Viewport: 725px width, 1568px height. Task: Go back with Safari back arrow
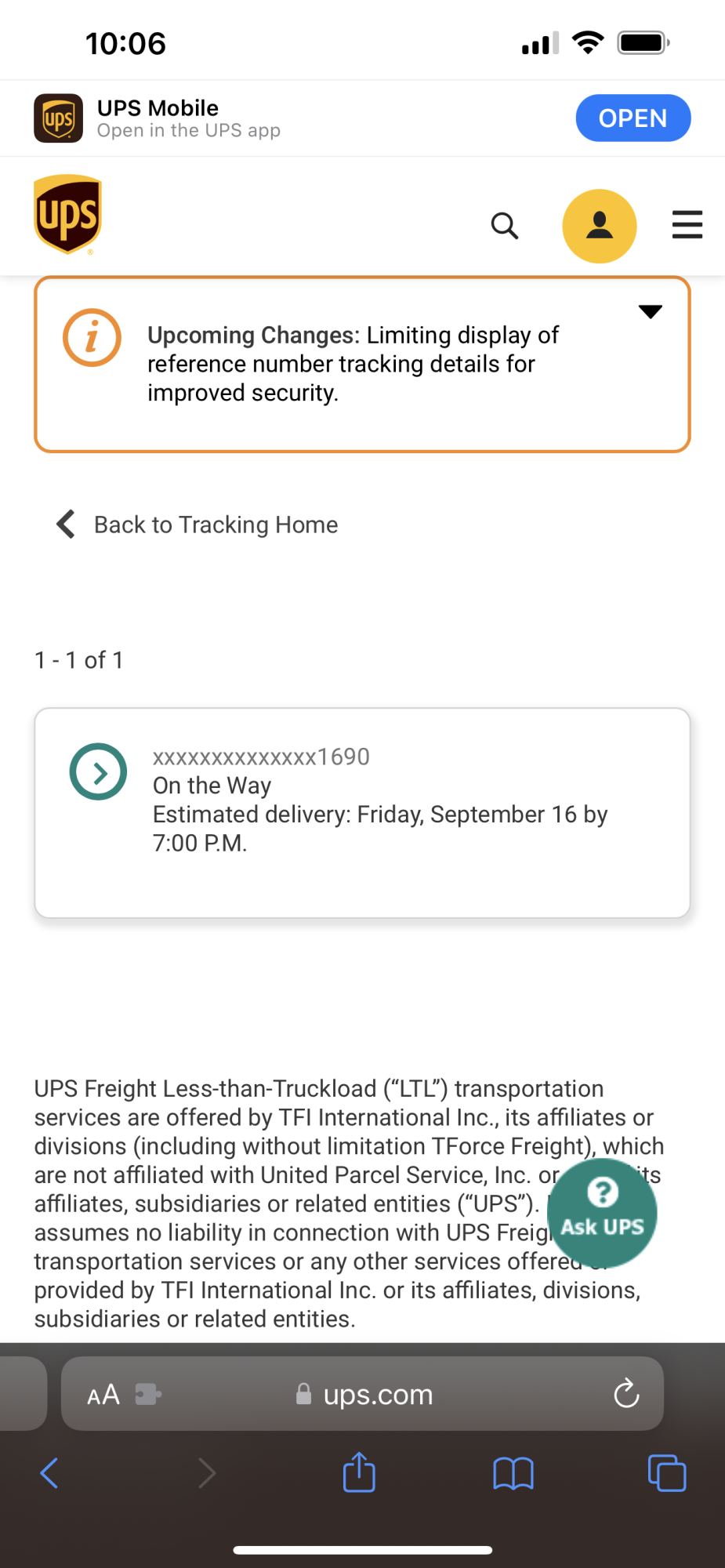point(49,1473)
